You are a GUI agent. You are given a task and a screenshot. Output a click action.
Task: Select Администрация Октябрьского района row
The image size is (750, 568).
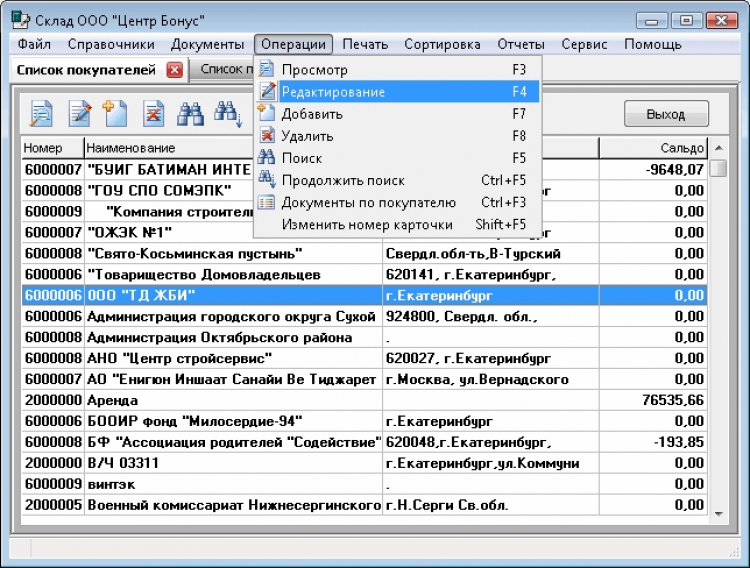[364, 337]
